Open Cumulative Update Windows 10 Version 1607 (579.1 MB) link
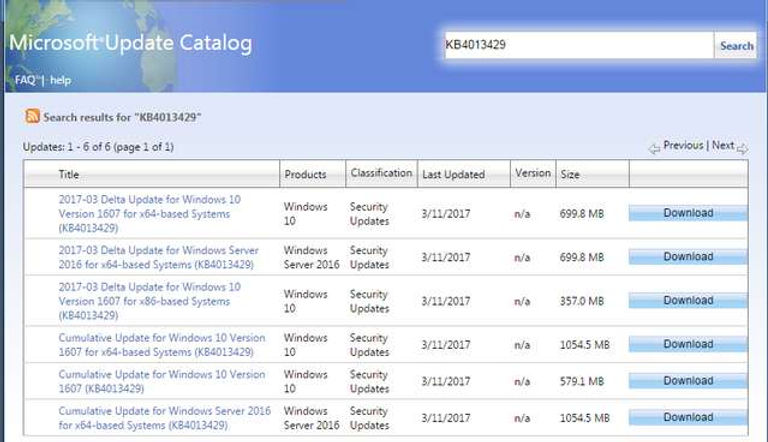768x442 pixels. (162, 381)
